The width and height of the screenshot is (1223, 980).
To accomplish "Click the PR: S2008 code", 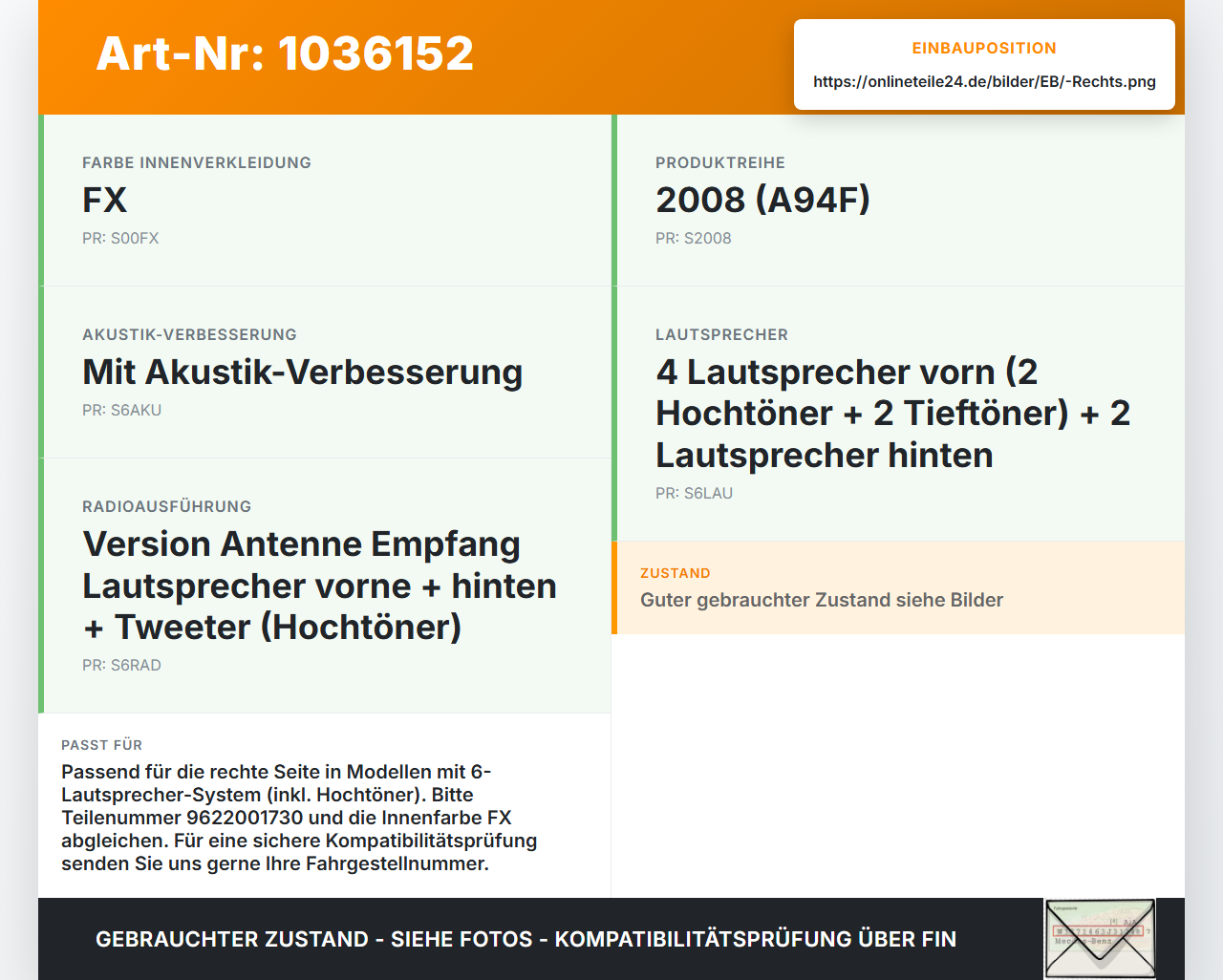I will (x=694, y=238).
